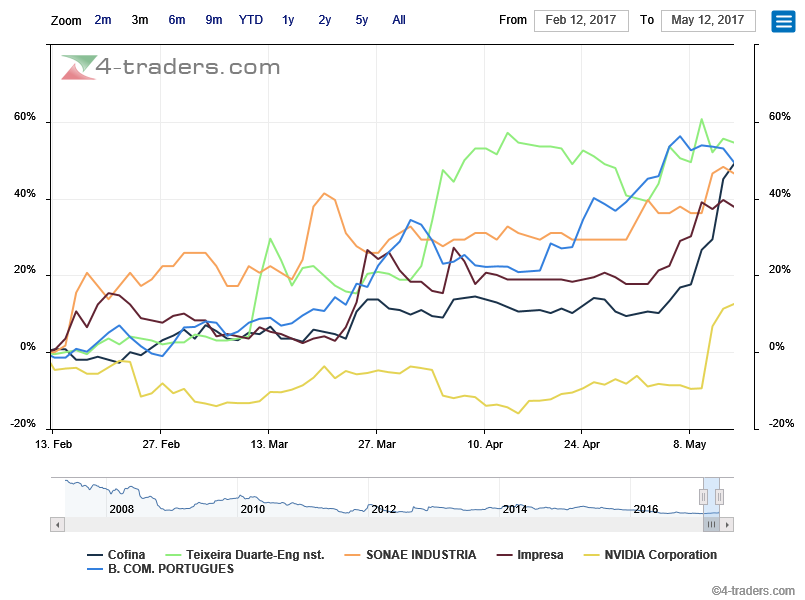
Task: Click the 2010 label in navigator
Action: click(253, 509)
